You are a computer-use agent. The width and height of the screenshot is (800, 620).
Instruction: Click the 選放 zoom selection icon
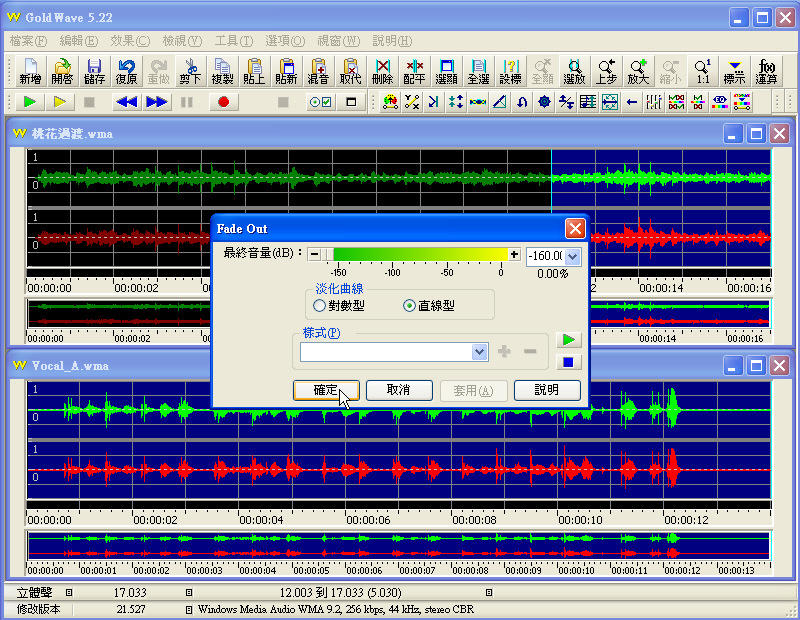click(x=574, y=71)
